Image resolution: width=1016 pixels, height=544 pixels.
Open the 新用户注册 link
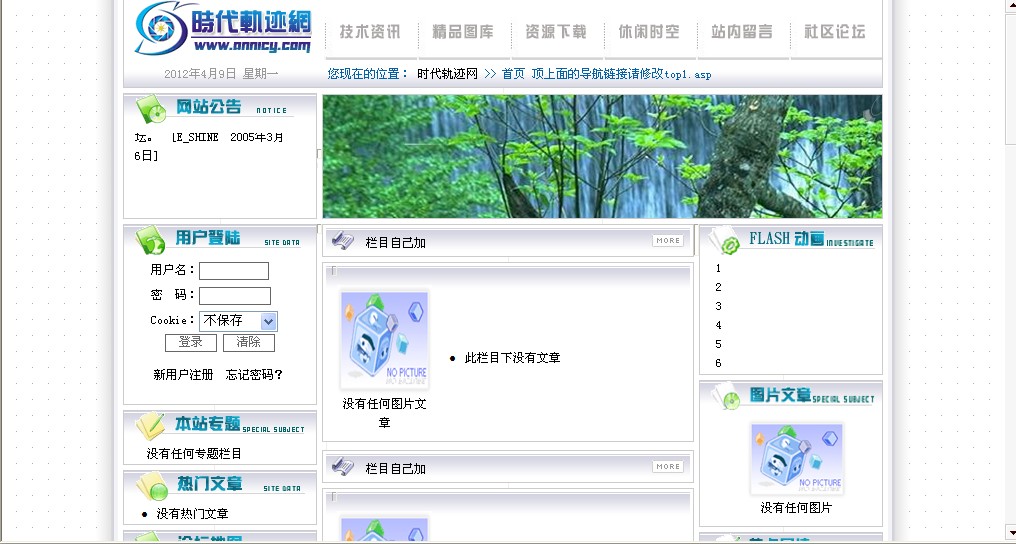coord(183,374)
